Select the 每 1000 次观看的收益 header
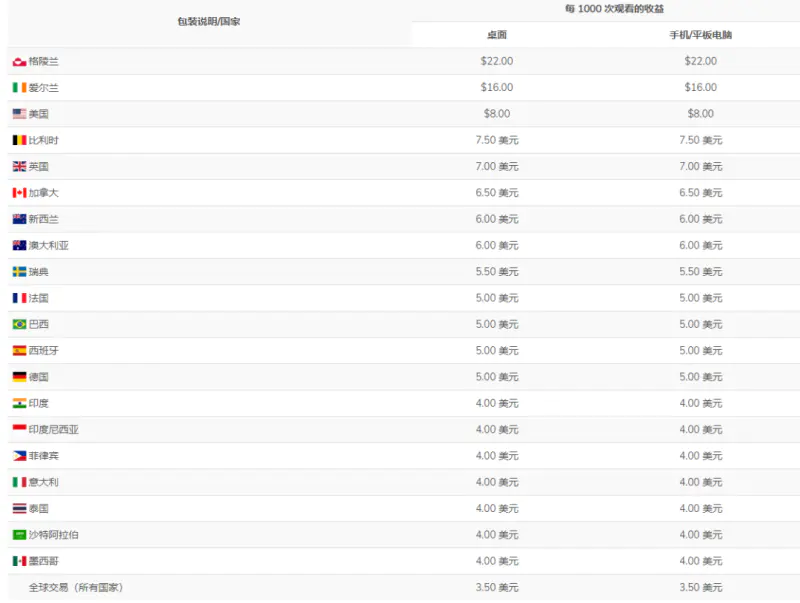 click(x=601, y=9)
